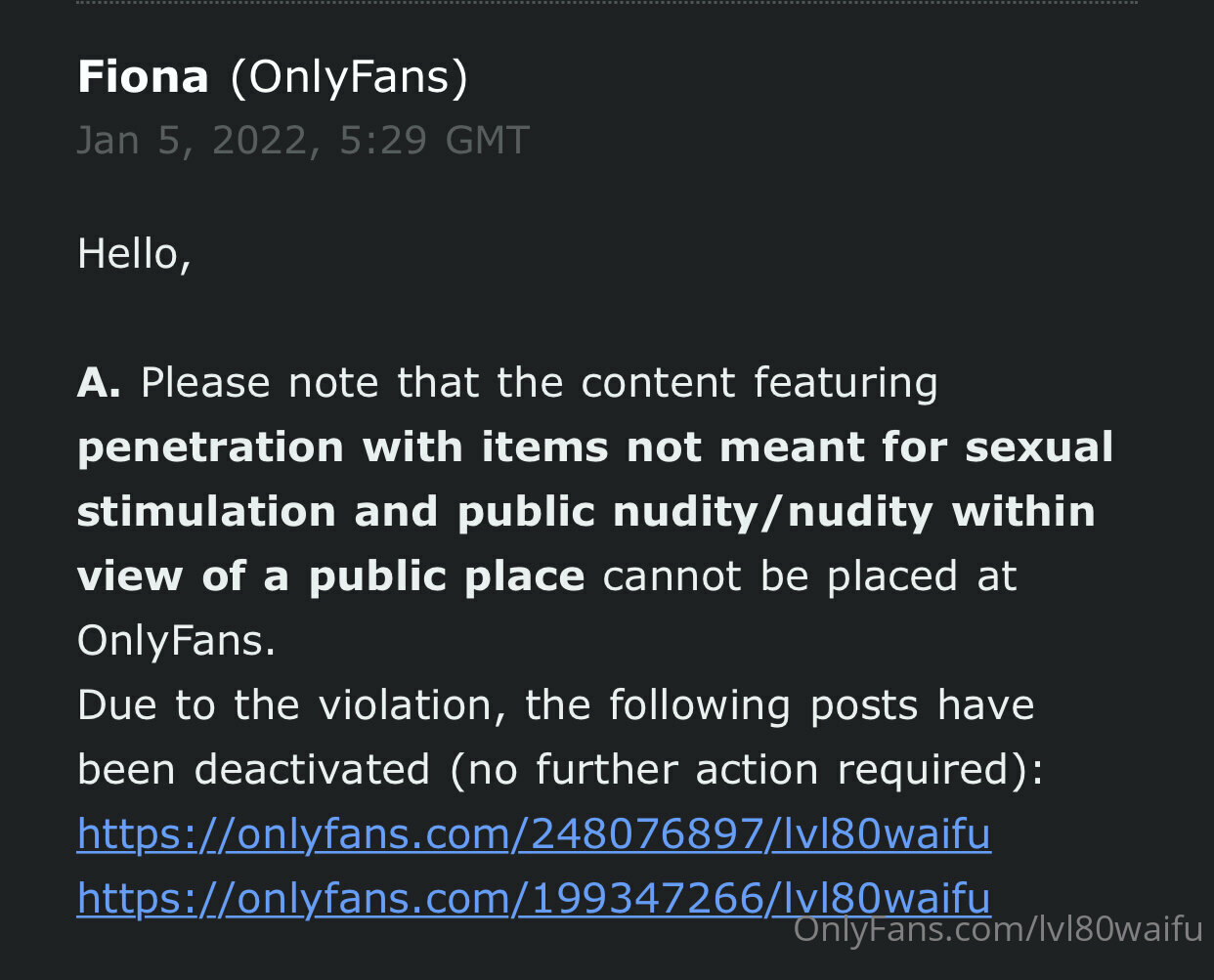Click 'OnlyFans.' ending the first paragraph
Screen dimensions: 1214x980
coord(177,641)
